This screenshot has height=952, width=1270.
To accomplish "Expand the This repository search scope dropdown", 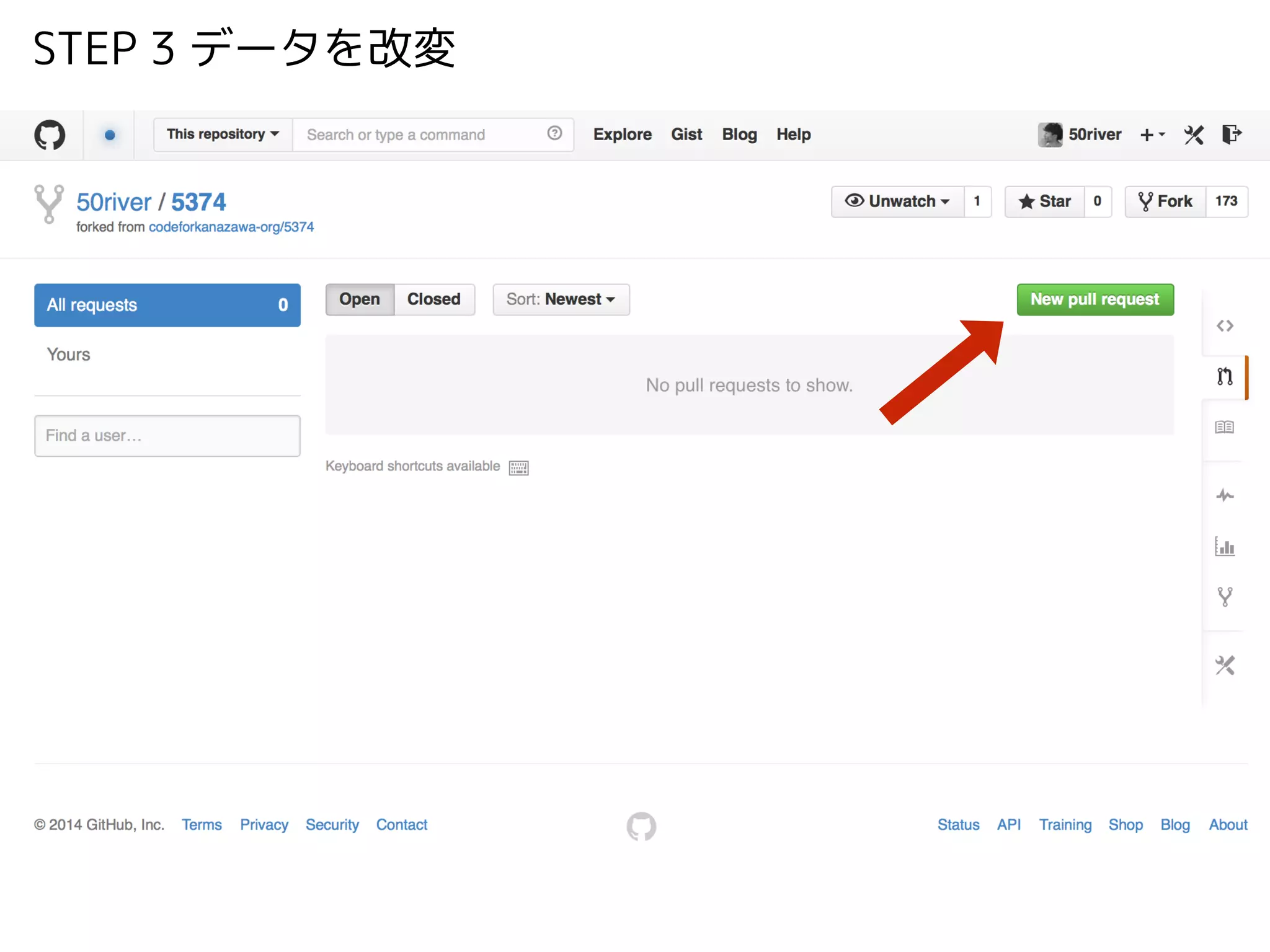I will (x=223, y=134).
